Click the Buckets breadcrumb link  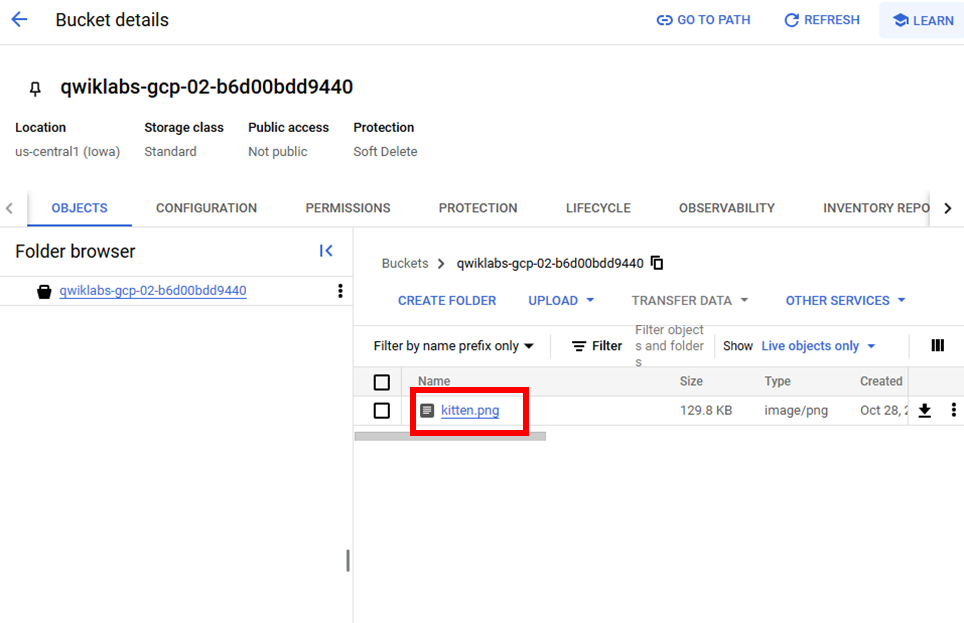coord(405,263)
